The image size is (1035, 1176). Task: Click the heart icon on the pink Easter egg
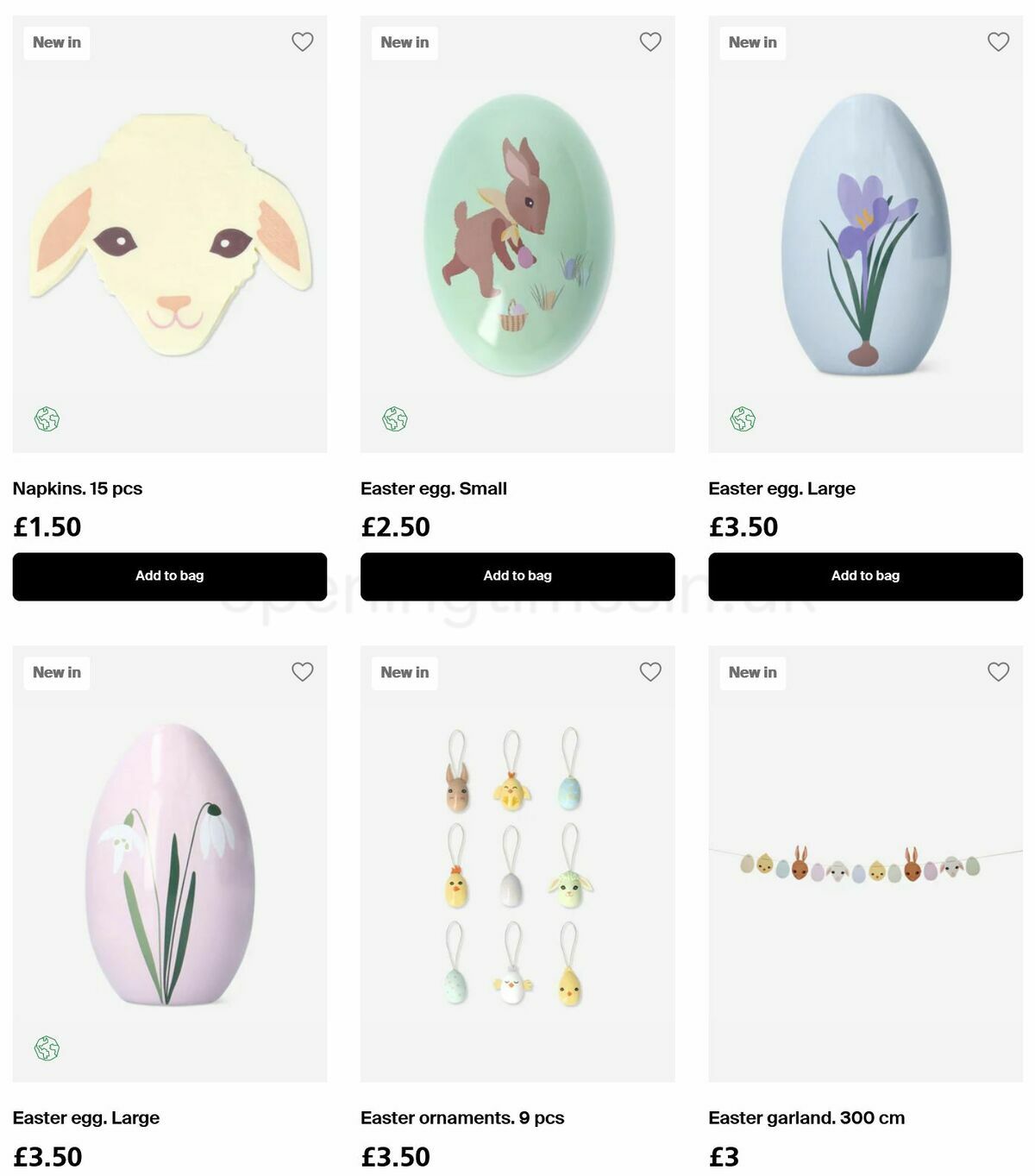point(302,672)
